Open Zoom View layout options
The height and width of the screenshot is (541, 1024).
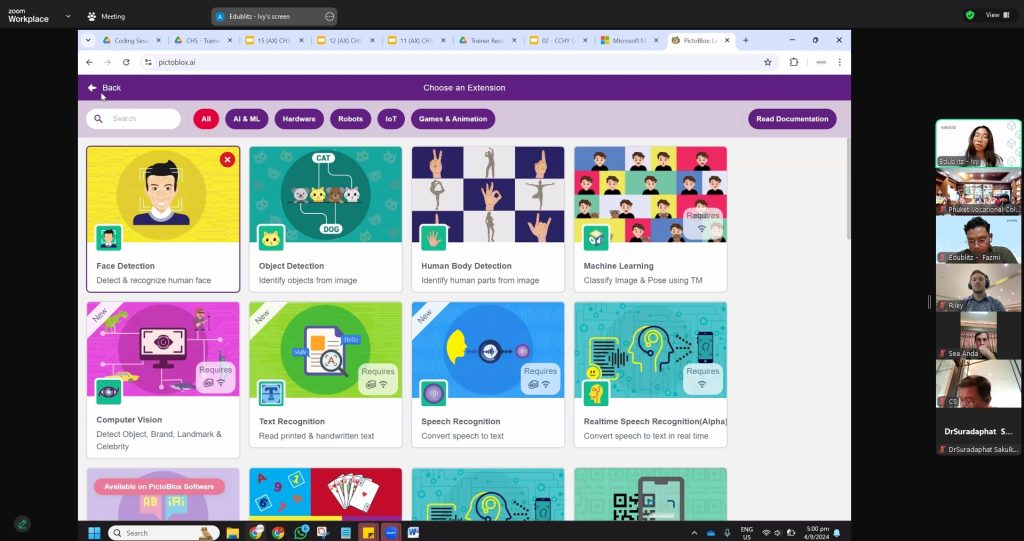click(997, 15)
